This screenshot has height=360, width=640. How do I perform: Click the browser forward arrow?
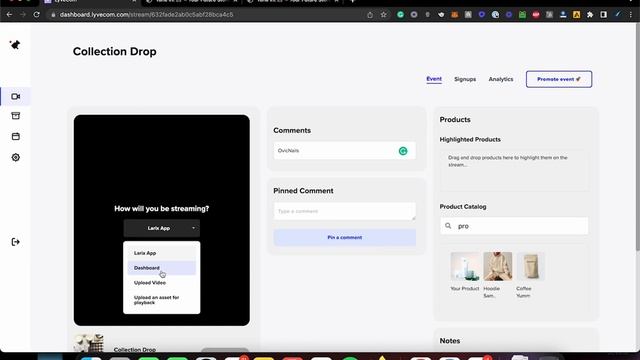point(23,15)
